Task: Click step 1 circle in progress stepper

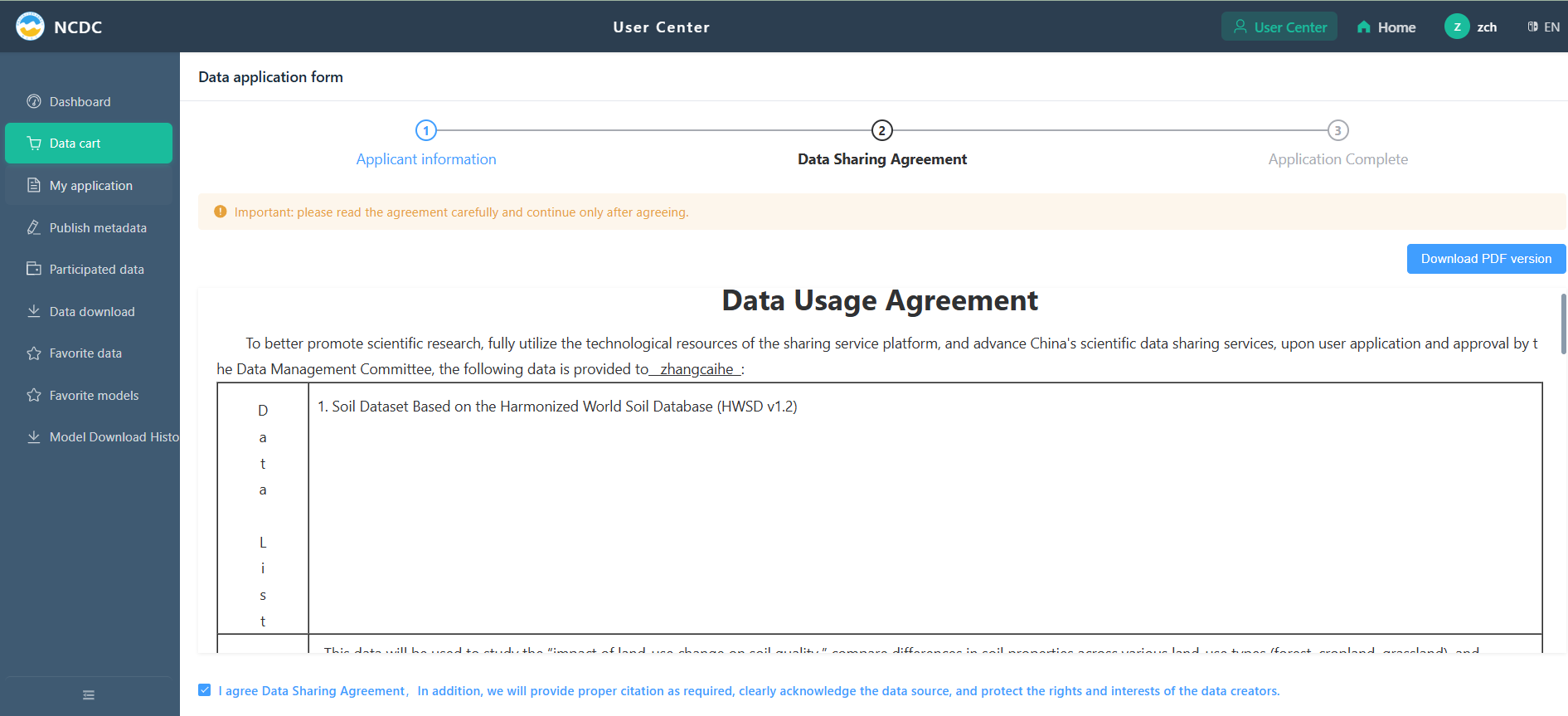Action: pos(426,130)
